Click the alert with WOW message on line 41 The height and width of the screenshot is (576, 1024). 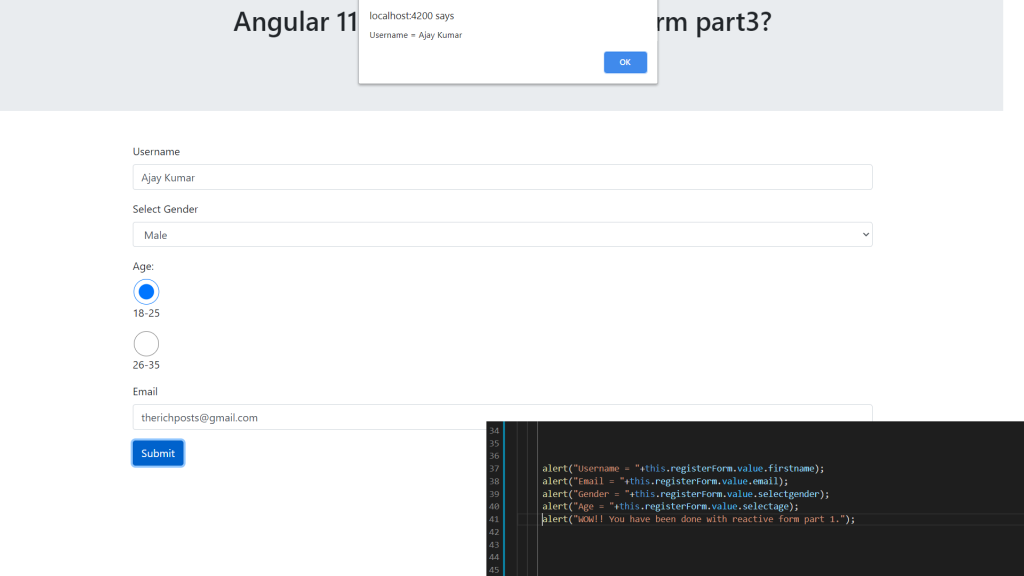click(700, 519)
